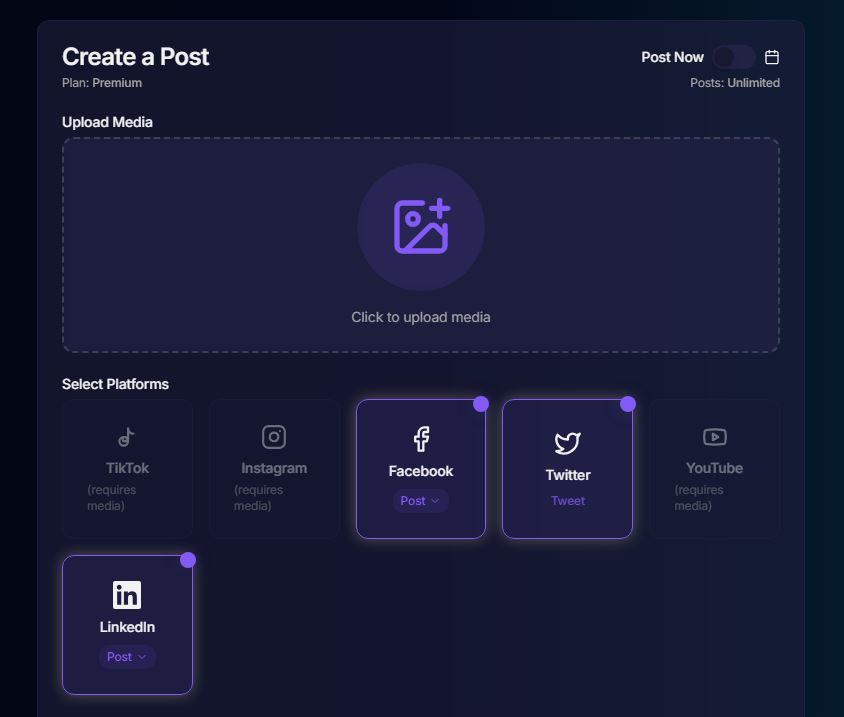Click the Select Platforms section header
844x717 pixels.
115,383
